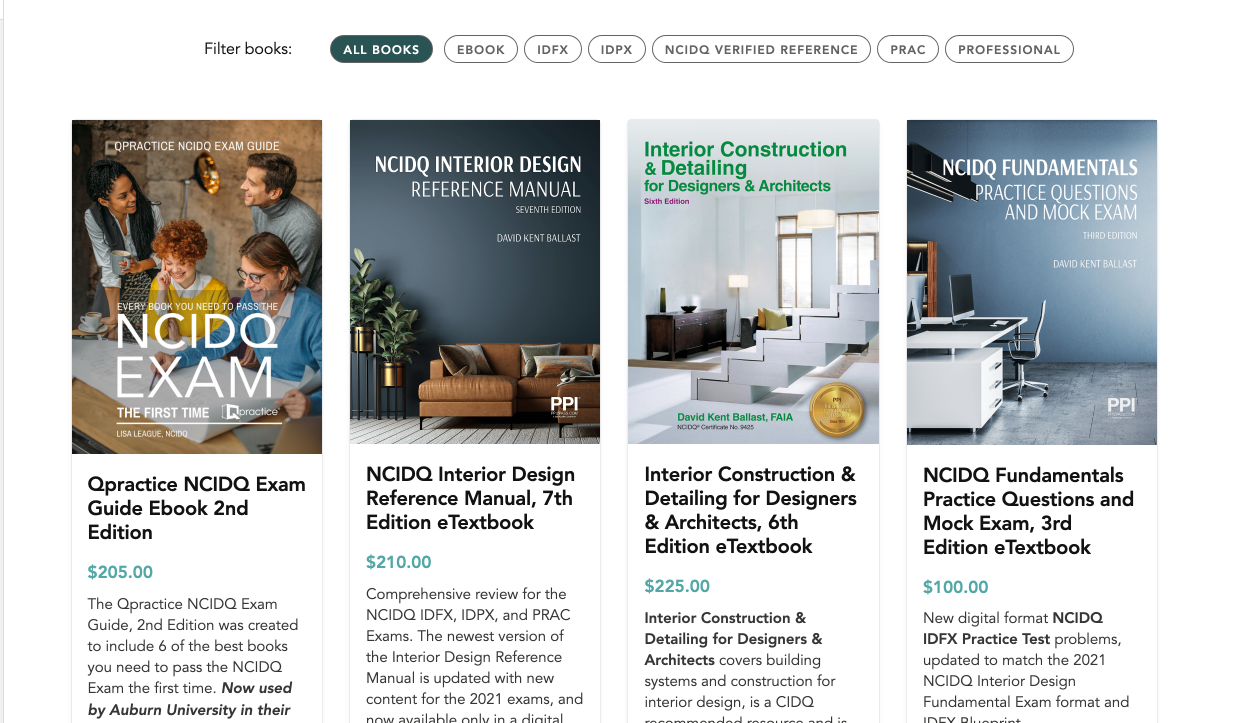Click the Qpractice logo on the Exam Guide cover

251,411
